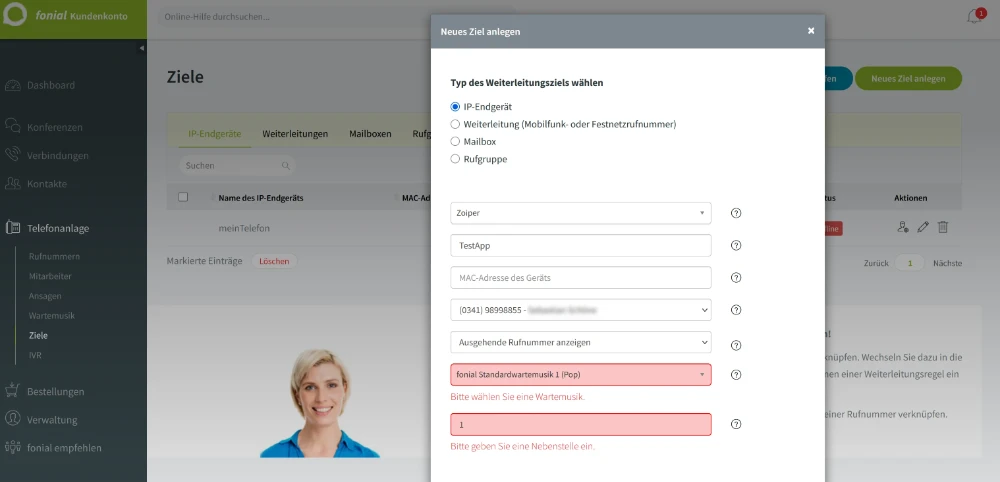Screen dimensions: 1000x482
Task: Open help icon next to Ausgehende Rufnummer
Action: [736, 346]
